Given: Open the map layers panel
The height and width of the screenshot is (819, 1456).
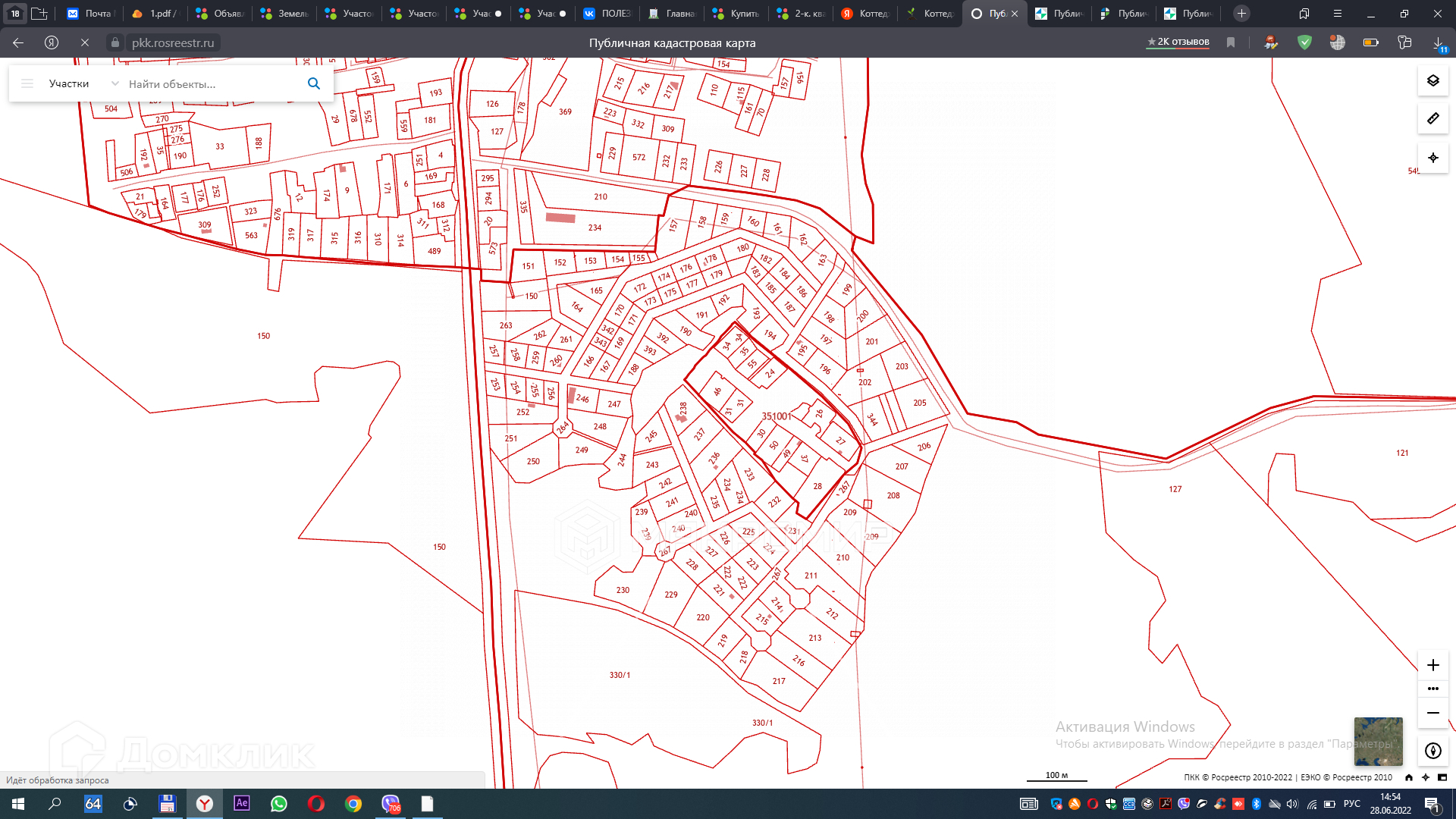Looking at the screenshot, I should [x=1432, y=80].
